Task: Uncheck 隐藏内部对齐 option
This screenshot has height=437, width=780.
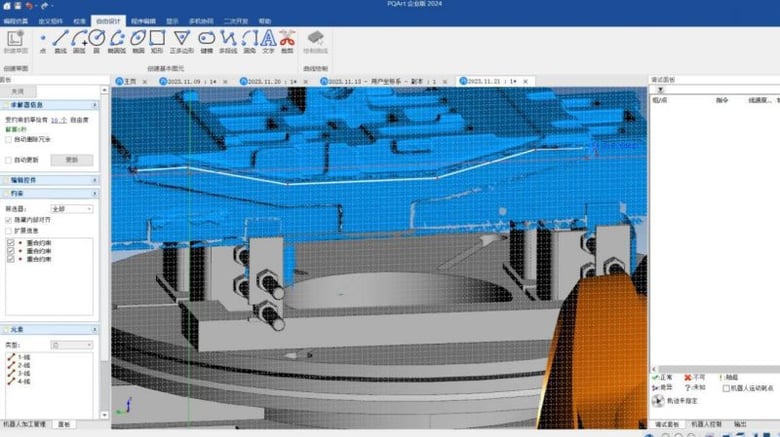Action: click(9, 219)
